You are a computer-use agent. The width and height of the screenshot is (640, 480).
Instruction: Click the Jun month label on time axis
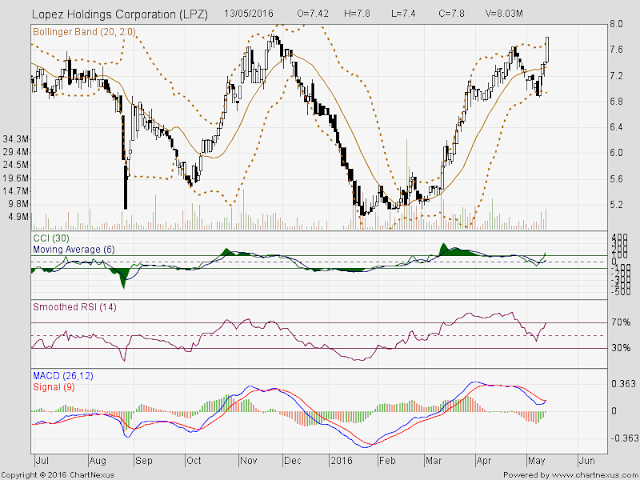click(587, 461)
